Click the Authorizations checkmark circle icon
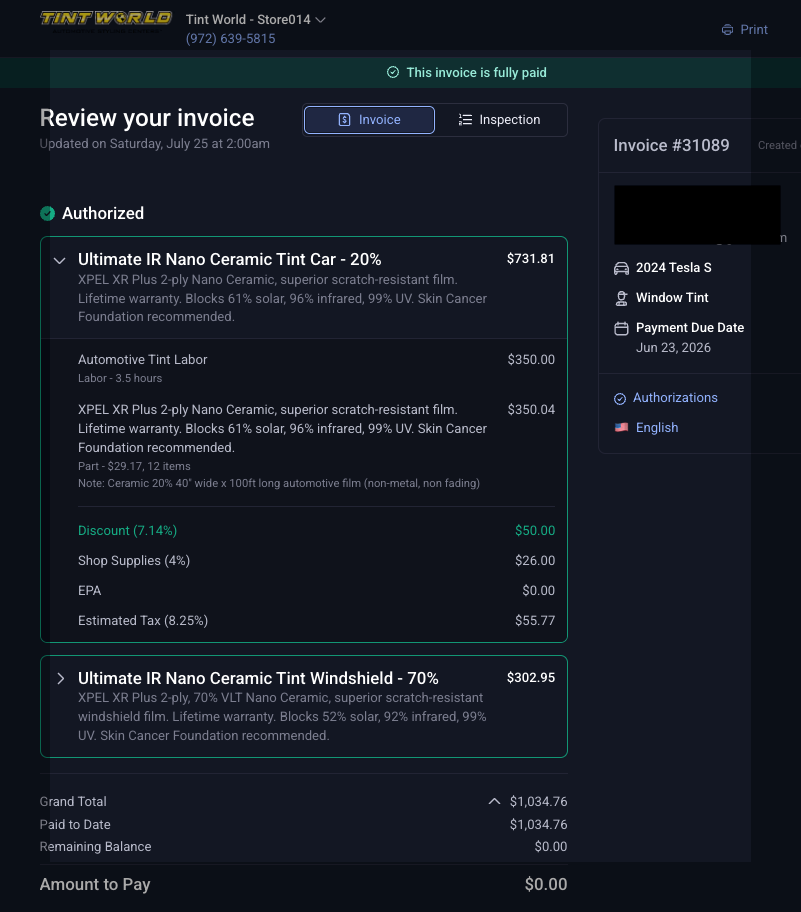This screenshot has width=801, height=912. point(620,398)
